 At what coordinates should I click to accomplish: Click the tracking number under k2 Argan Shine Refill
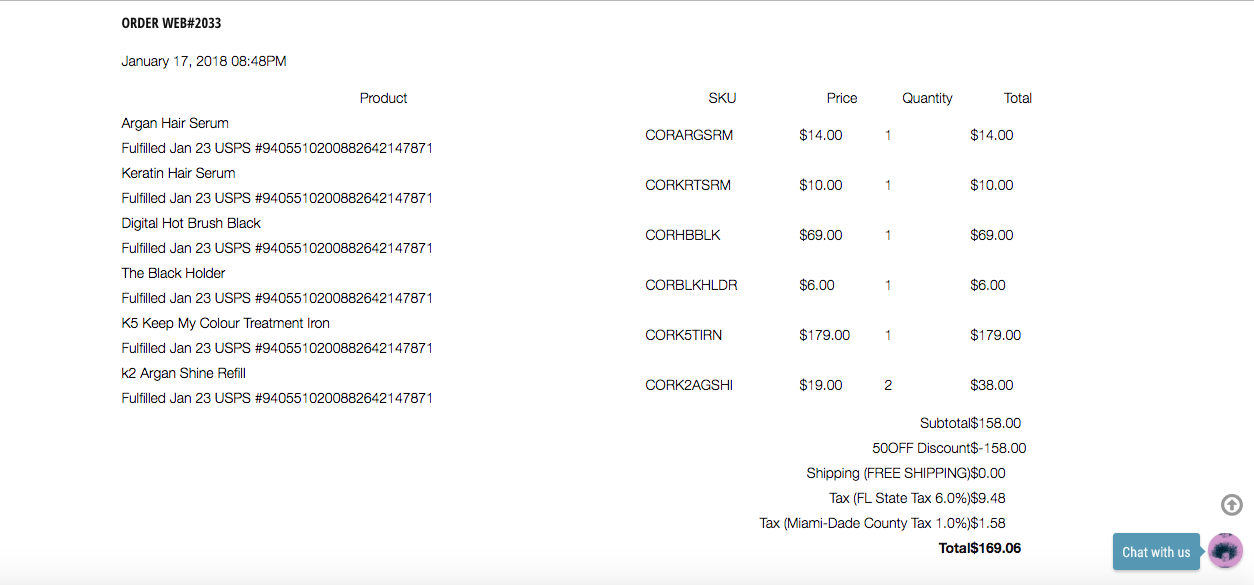pyautogui.click(x=344, y=398)
